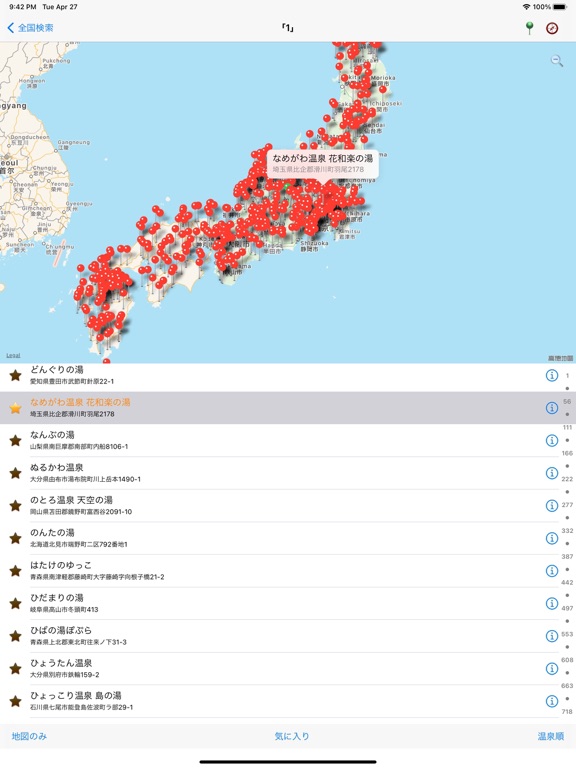Select the ひばの湯ぽぷら list row
This screenshot has width=576, height=768.
(279, 636)
